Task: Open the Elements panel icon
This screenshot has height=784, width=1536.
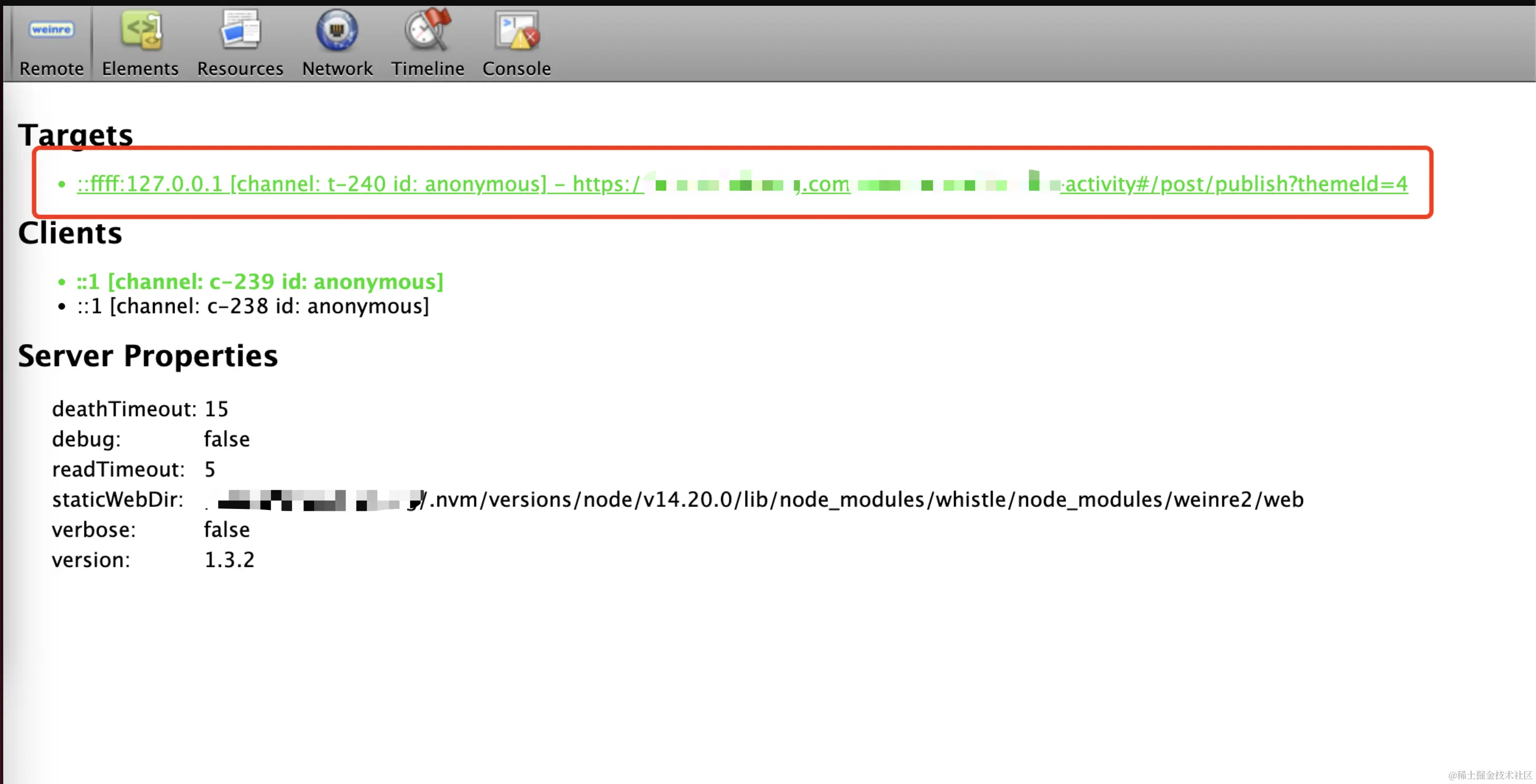Action: [141, 30]
